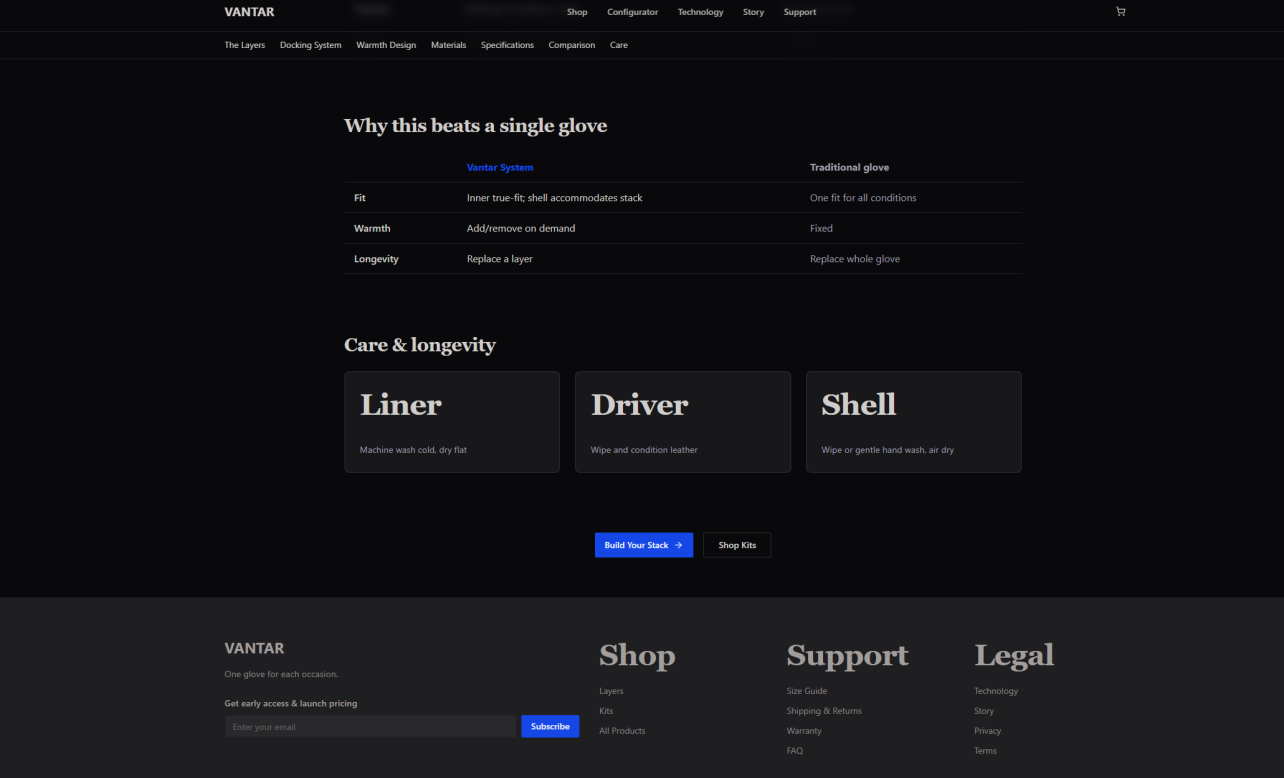Viewport: 1284px width, 778px height.
Task: Select the Care section tab
Action: (619, 45)
